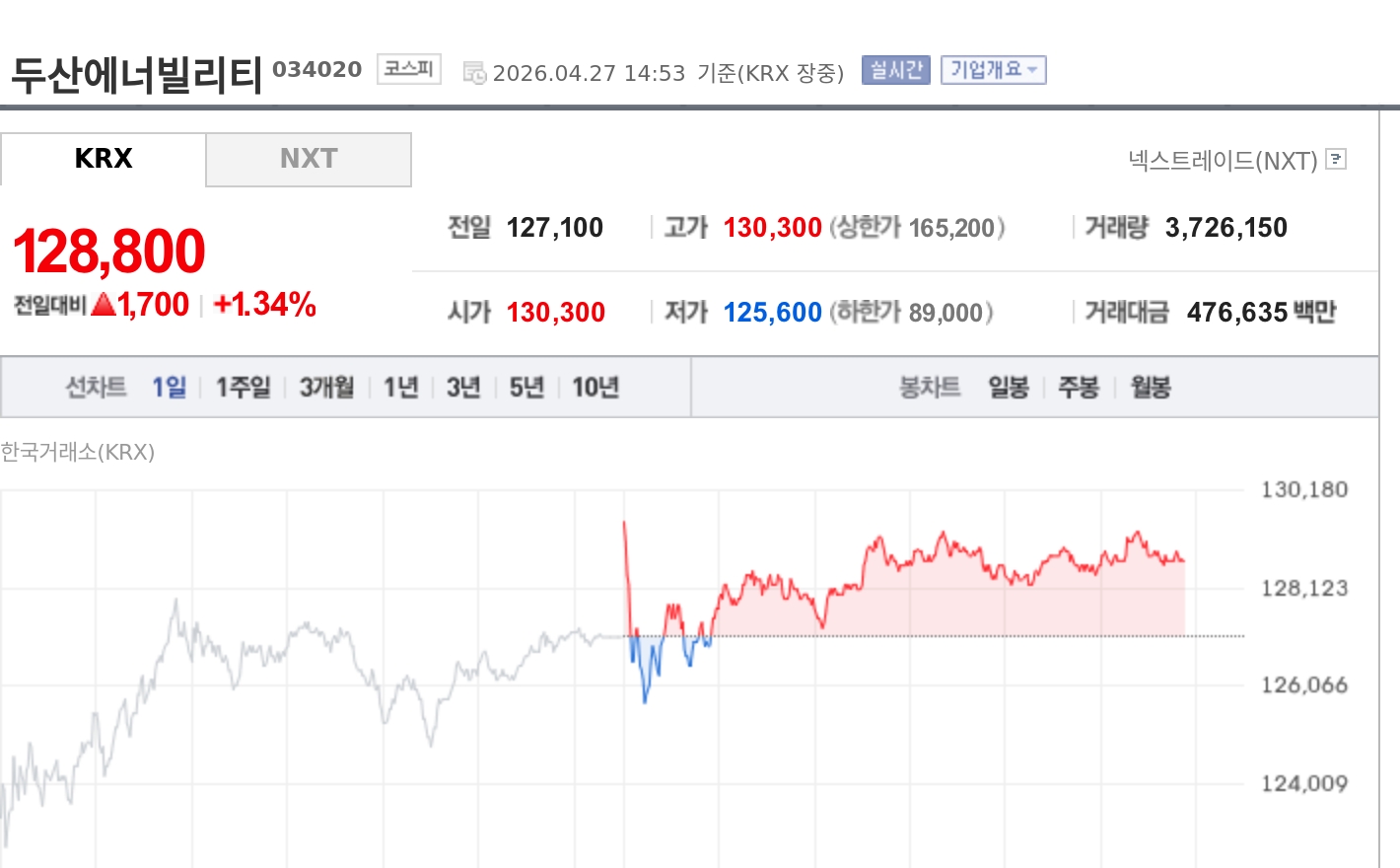Switch chart to the 10년 period

[596, 387]
